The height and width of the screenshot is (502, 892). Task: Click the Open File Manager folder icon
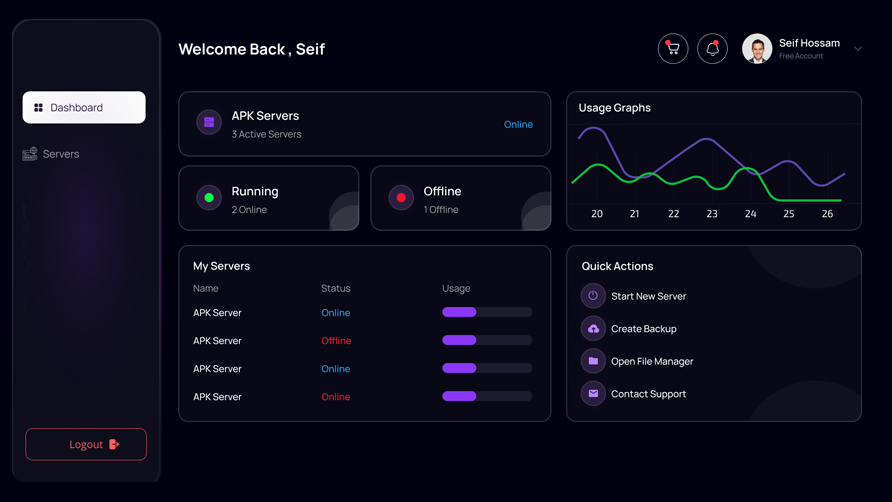point(593,361)
